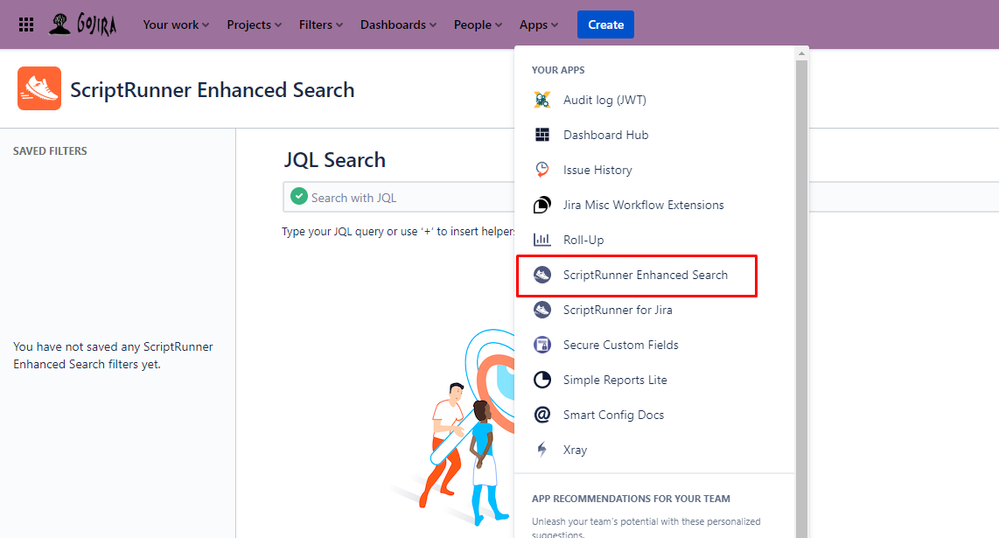The image size is (999, 538).
Task: Click the Simple Reports Lite pie icon
Action: 542,380
